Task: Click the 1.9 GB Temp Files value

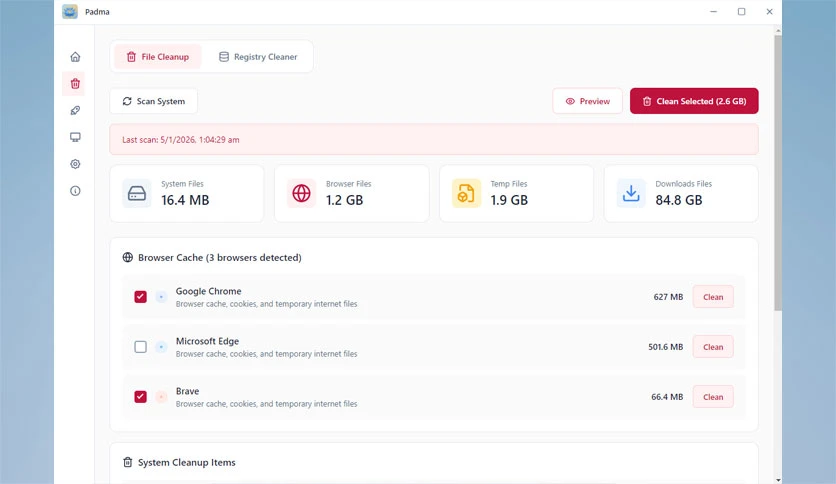Action: (x=509, y=200)
